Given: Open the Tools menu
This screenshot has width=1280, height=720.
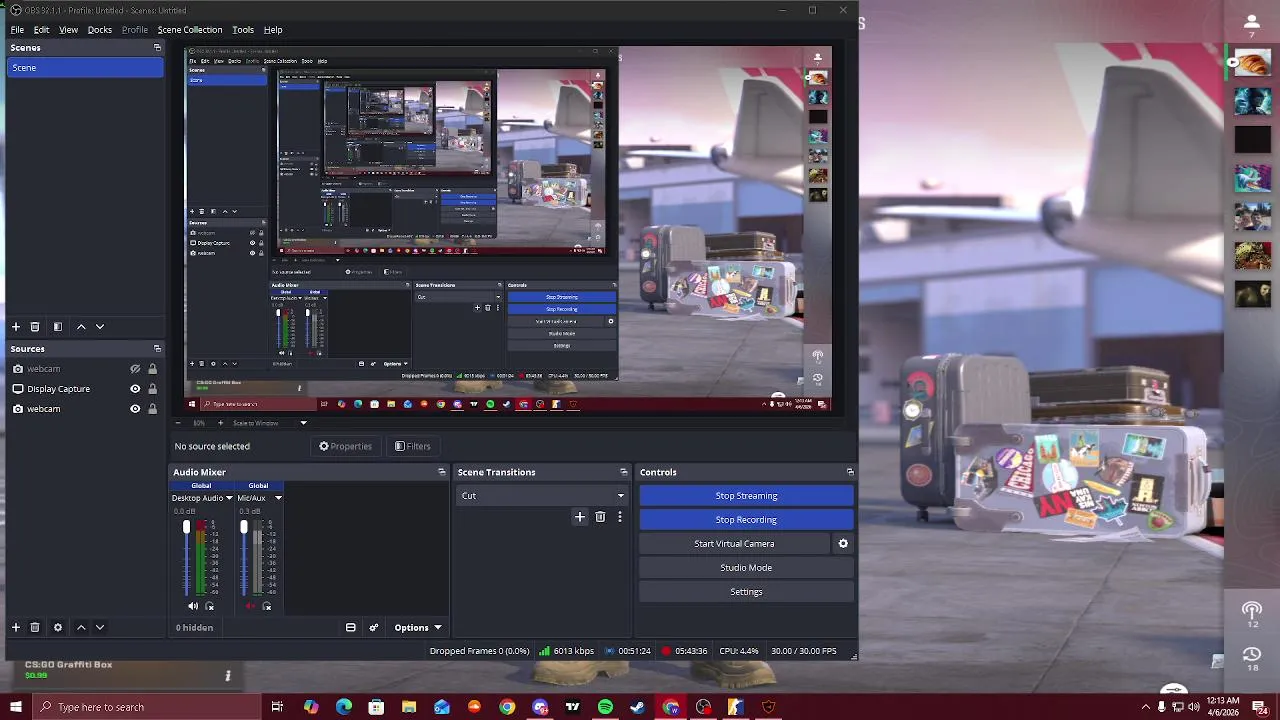Looking at the screenshot, I should point(243,30).
